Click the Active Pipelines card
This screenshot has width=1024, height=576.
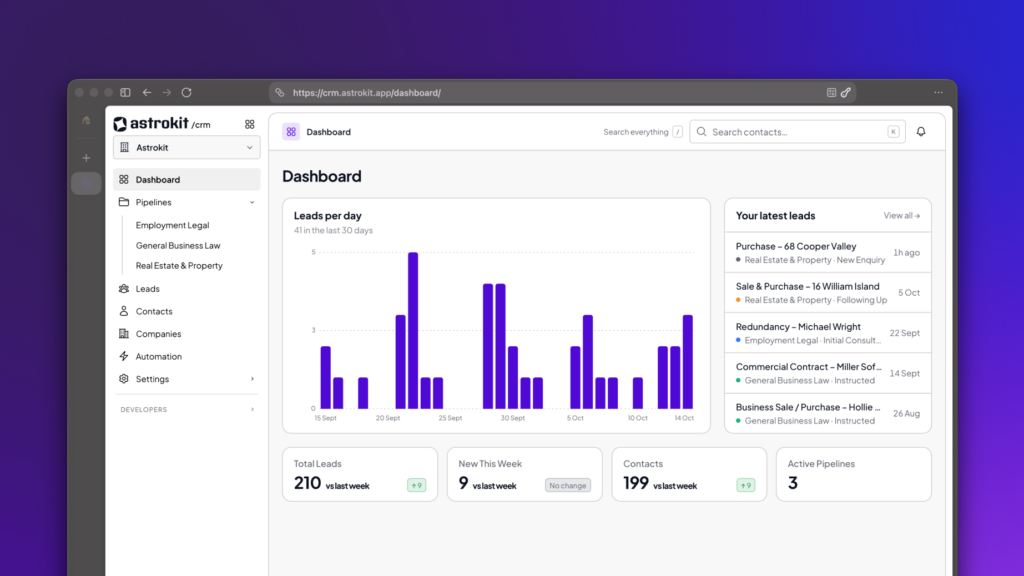[854, 475]
